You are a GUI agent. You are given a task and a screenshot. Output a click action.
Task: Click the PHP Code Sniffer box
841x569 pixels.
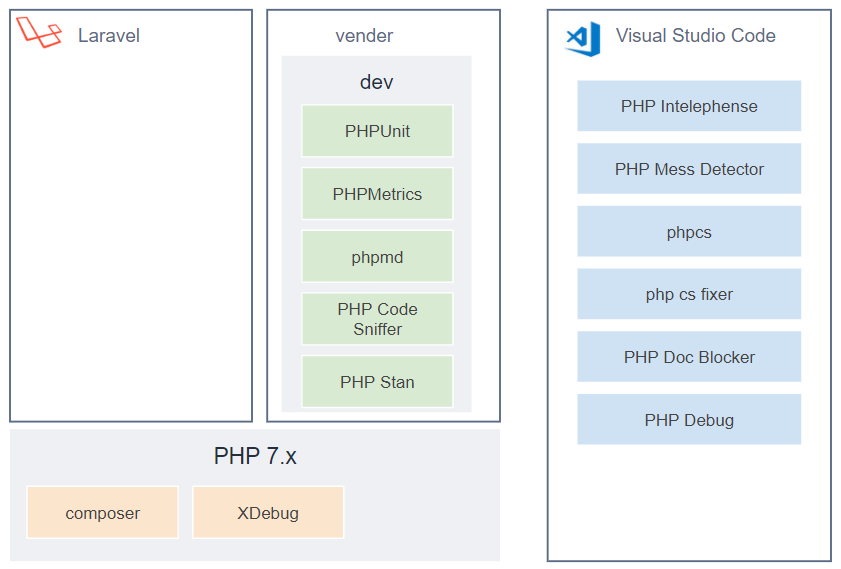pos(377,319)
